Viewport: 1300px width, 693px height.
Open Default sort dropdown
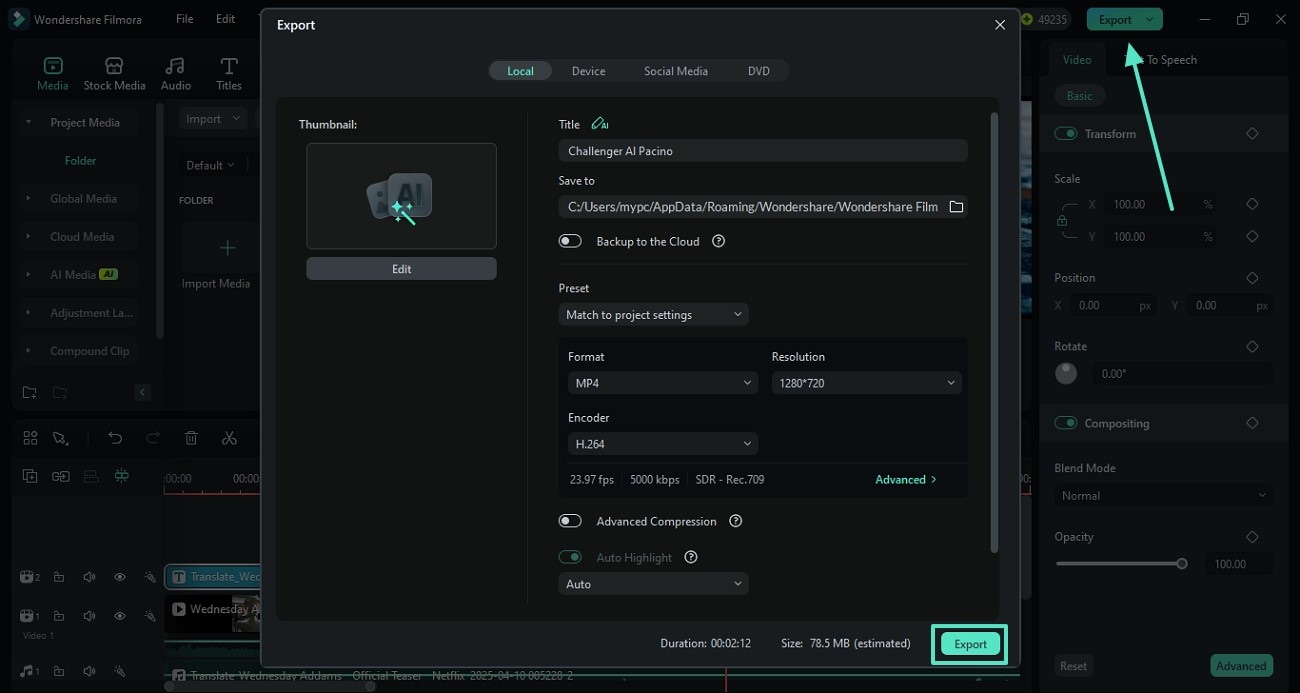point(210,165)
